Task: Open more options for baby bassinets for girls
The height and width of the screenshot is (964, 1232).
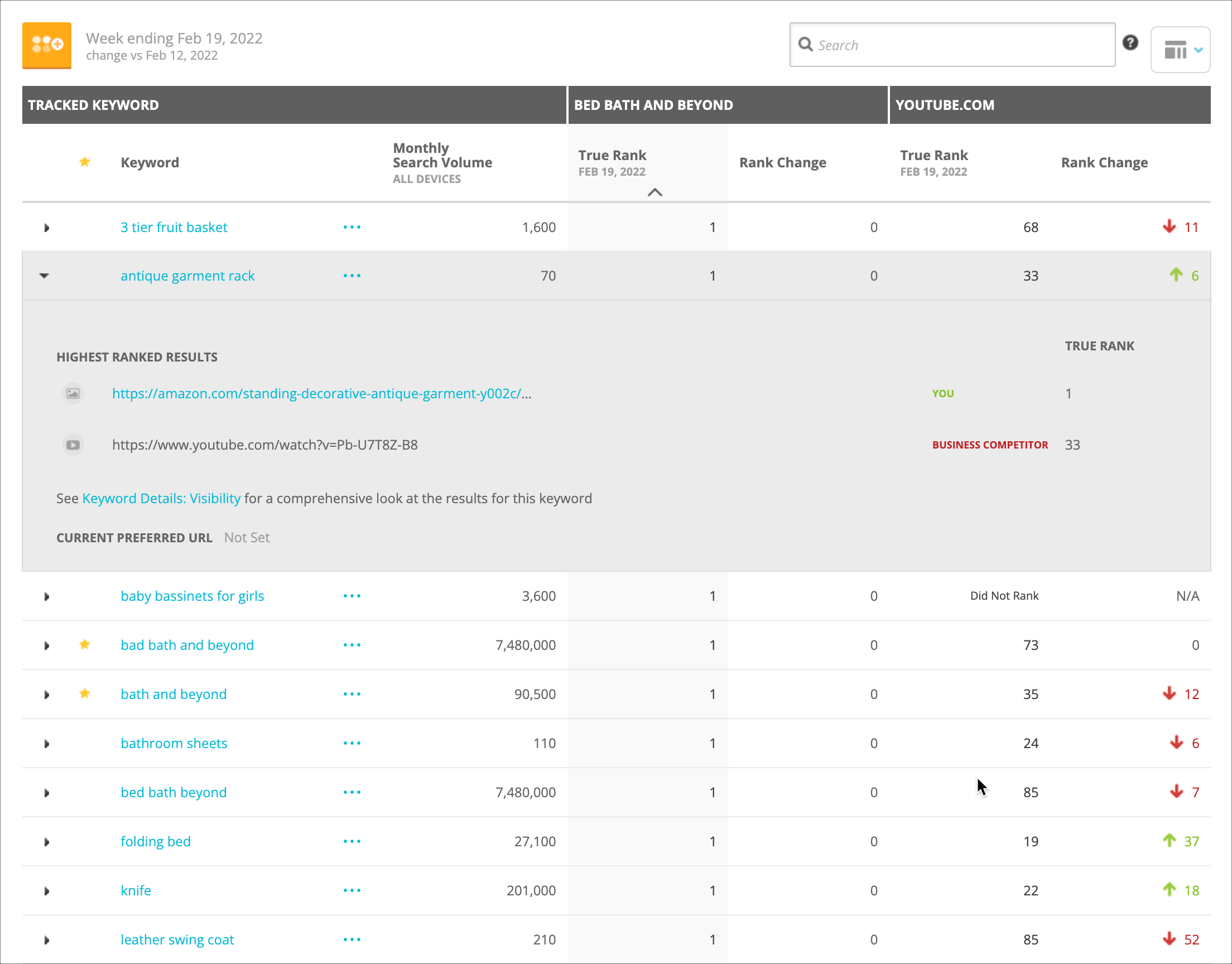Action: pos(352,596)
